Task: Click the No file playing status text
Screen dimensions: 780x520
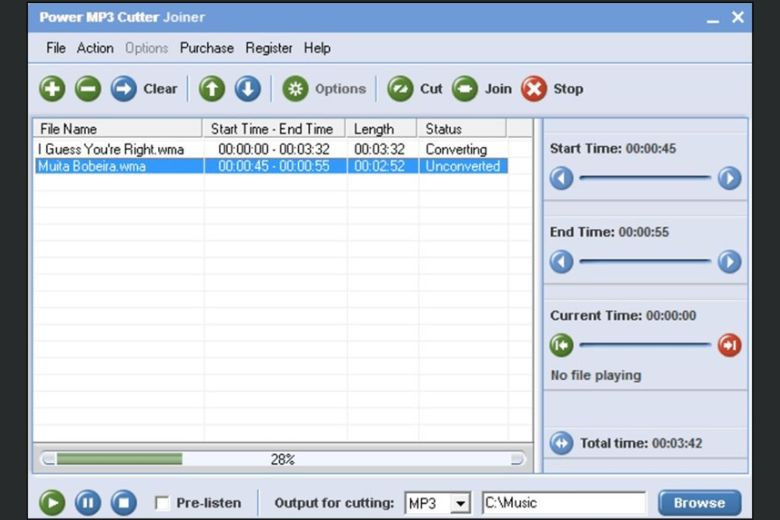Action: tap(595, 375)
